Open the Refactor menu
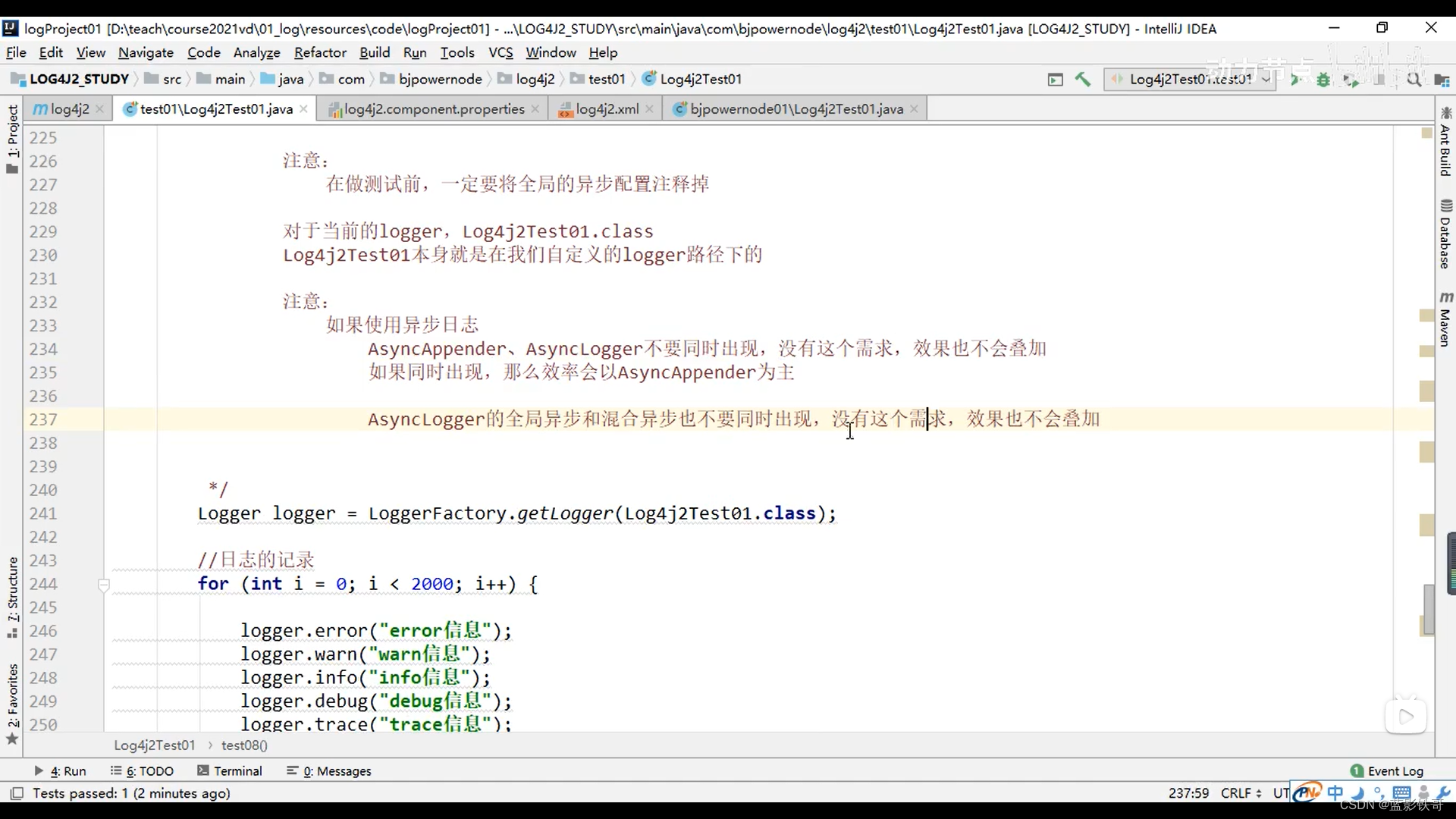The width and height of the screenshot is (1456, 819). (320, 52)
